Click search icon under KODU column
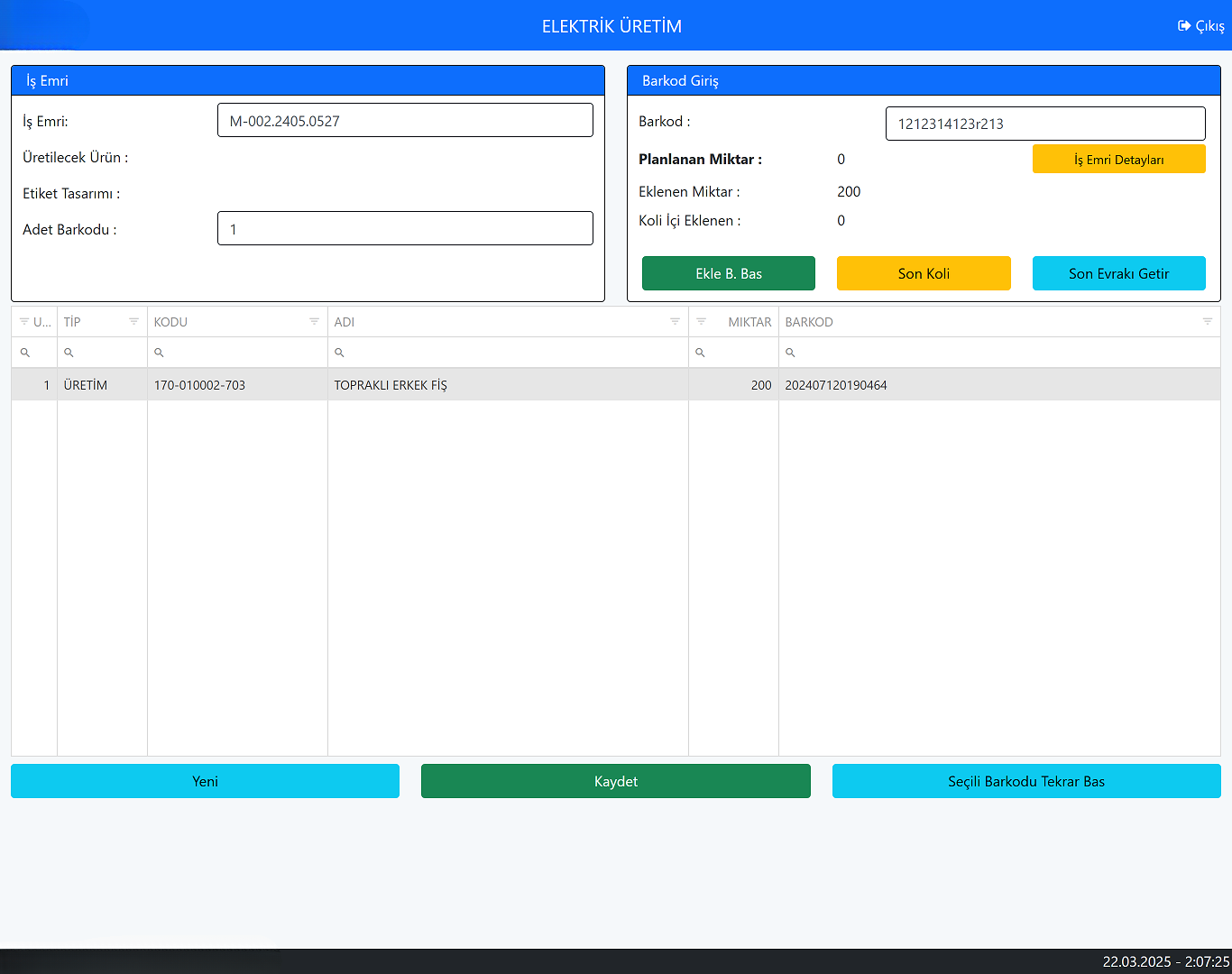1232x974 pixels. (x=159, y=353)
